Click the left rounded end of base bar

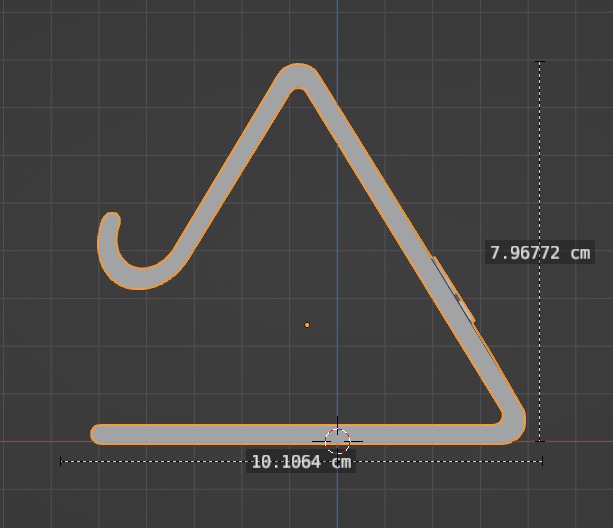(x=98, y=434)
